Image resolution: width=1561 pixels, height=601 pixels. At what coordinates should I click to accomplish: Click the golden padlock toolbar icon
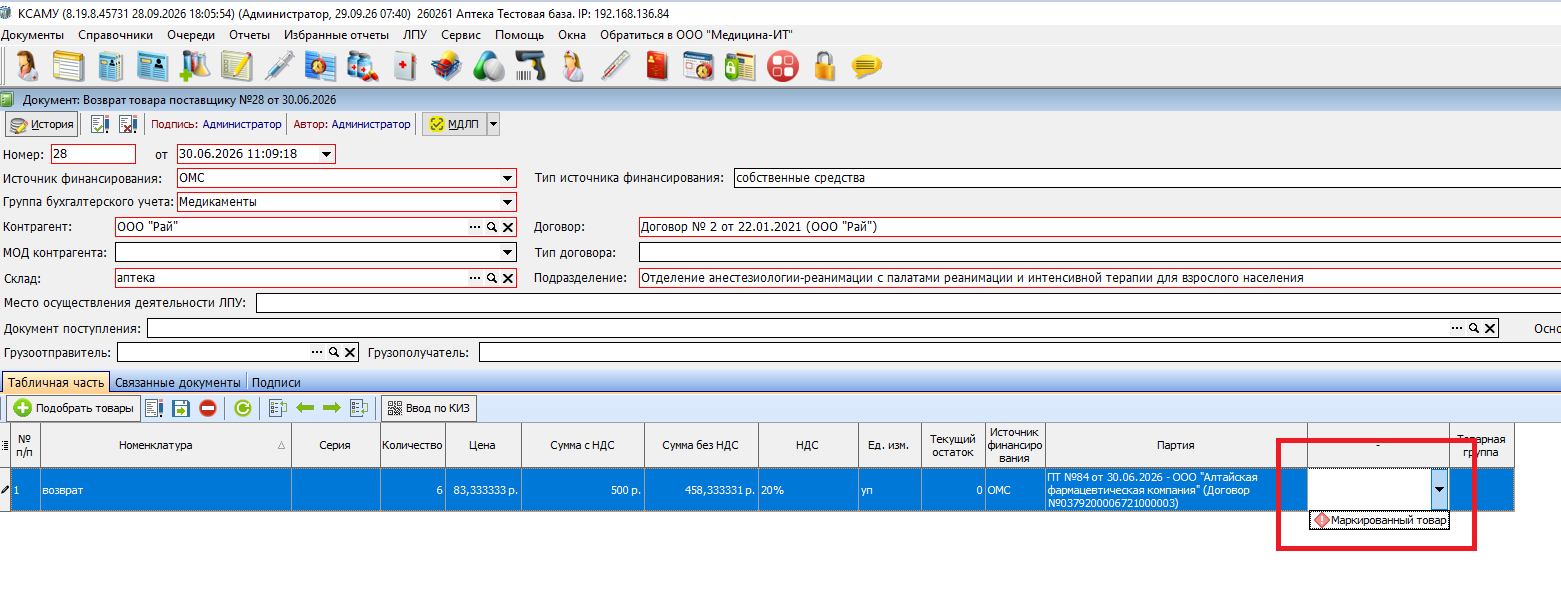824,66
